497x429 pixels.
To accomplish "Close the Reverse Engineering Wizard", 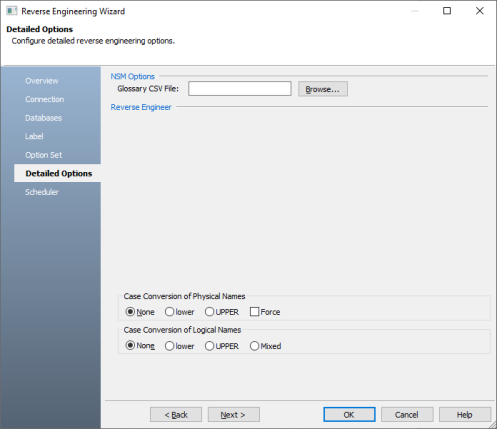I will click(x=479, y=11).
